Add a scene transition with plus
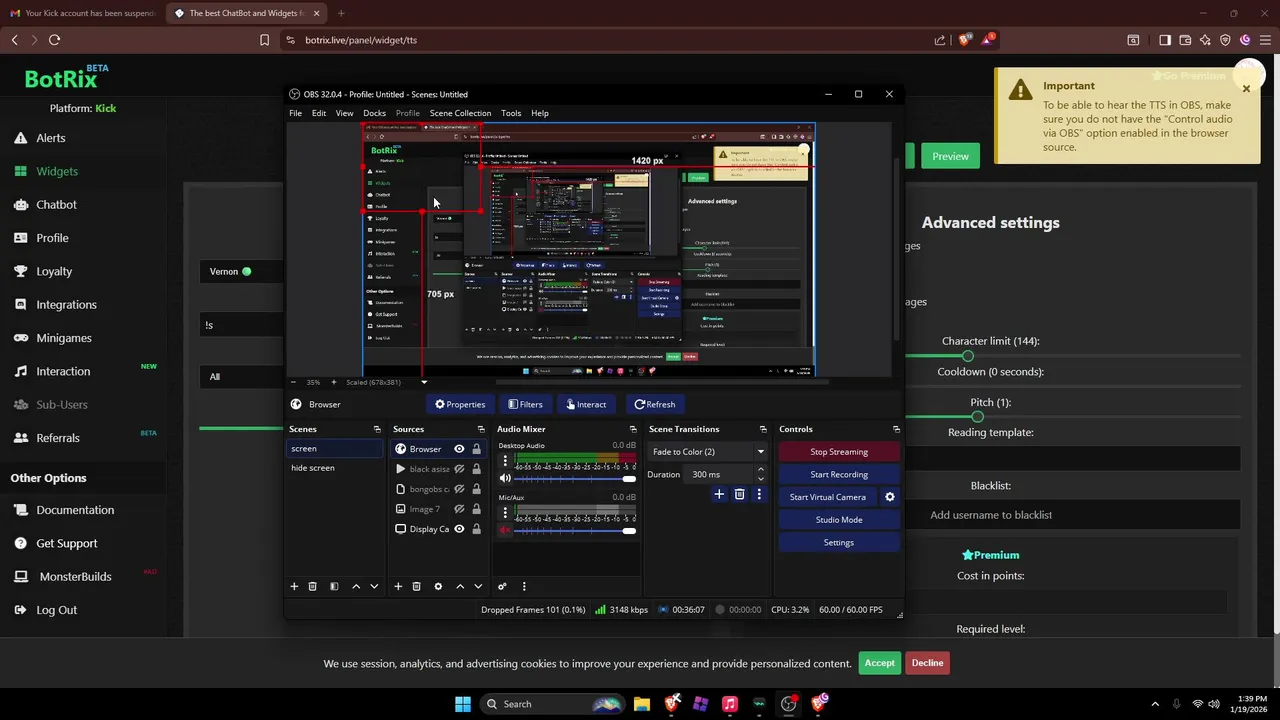Image resolution: width=1280 pixels, height=720 pixels. (718, 494)
